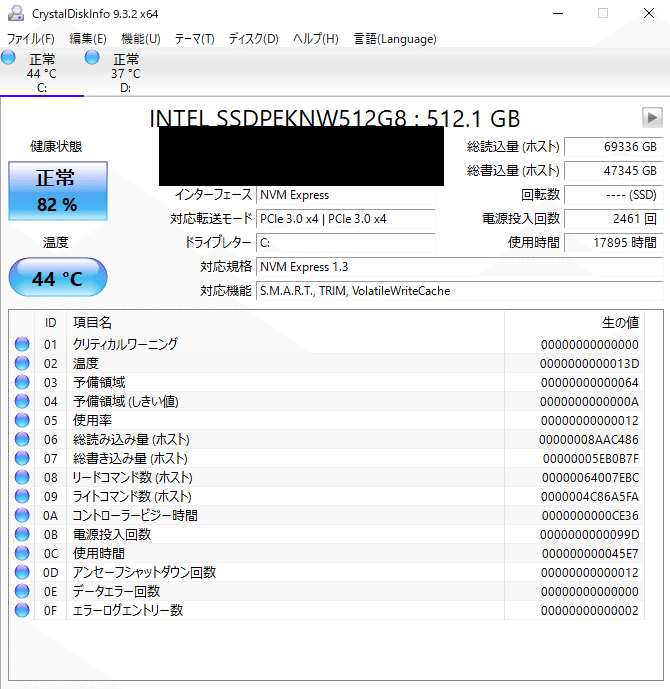Open the ヘルプ(H) menu
670x689 pixels.
click(315, 39)
